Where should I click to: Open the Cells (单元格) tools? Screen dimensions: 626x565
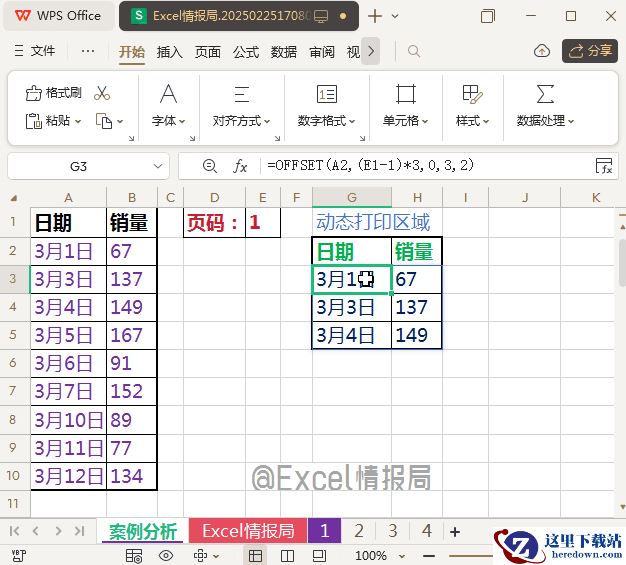pos(405,106)
